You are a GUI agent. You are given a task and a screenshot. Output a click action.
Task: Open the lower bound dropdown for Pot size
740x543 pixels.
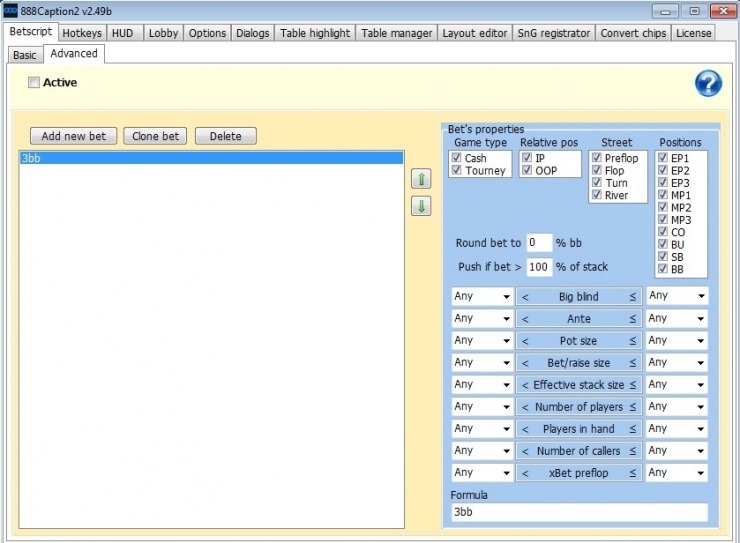[482, 341]
